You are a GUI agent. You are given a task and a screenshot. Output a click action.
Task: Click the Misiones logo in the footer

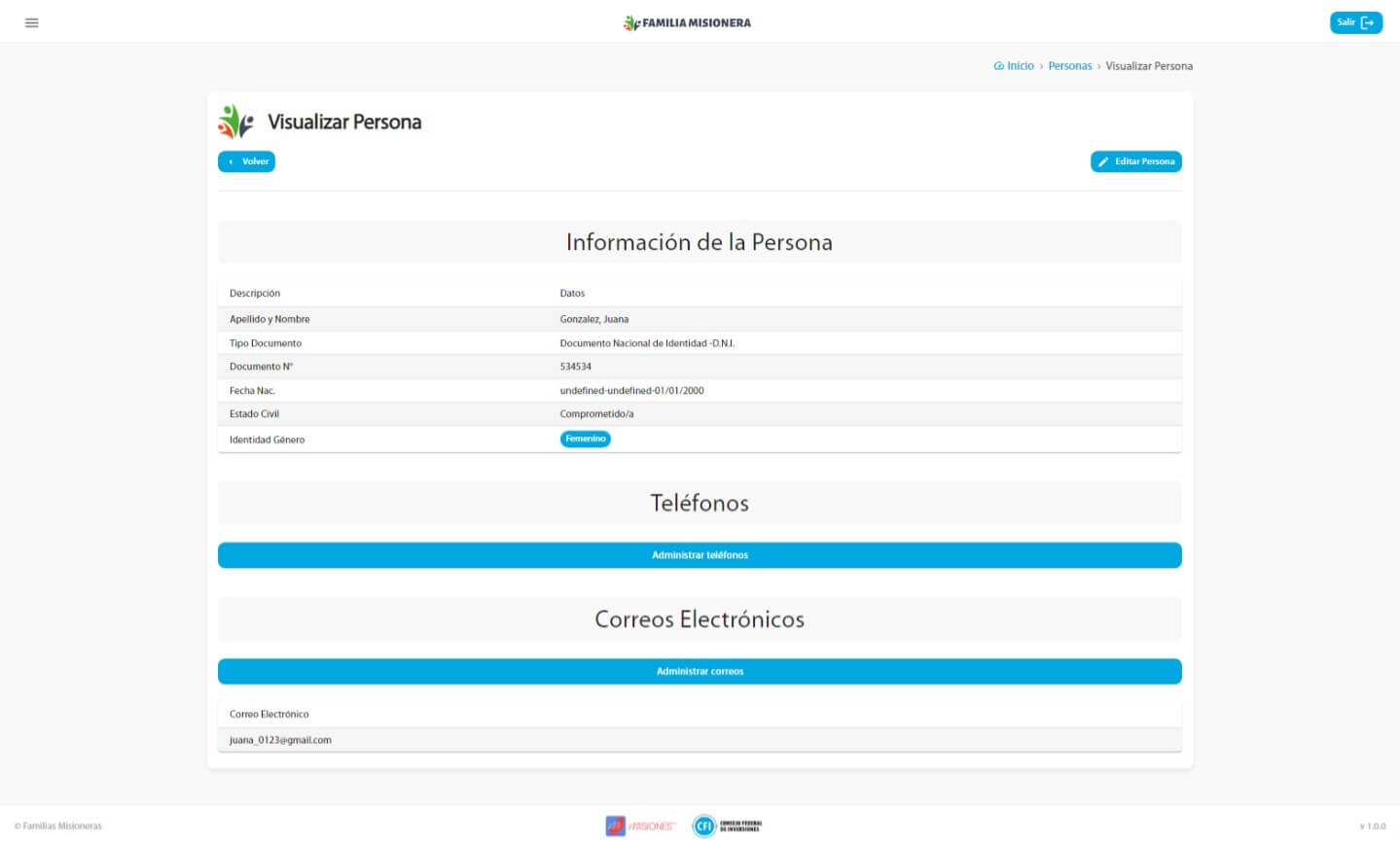pyautogui.click(x=640, y=826)
